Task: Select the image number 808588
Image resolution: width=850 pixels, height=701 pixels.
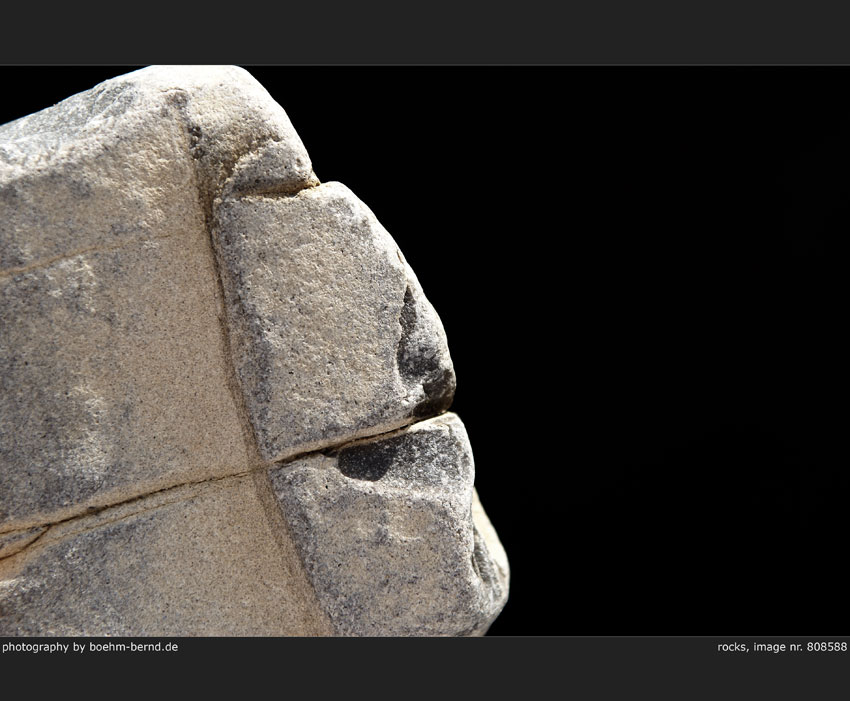Action: tap(826, 647)
